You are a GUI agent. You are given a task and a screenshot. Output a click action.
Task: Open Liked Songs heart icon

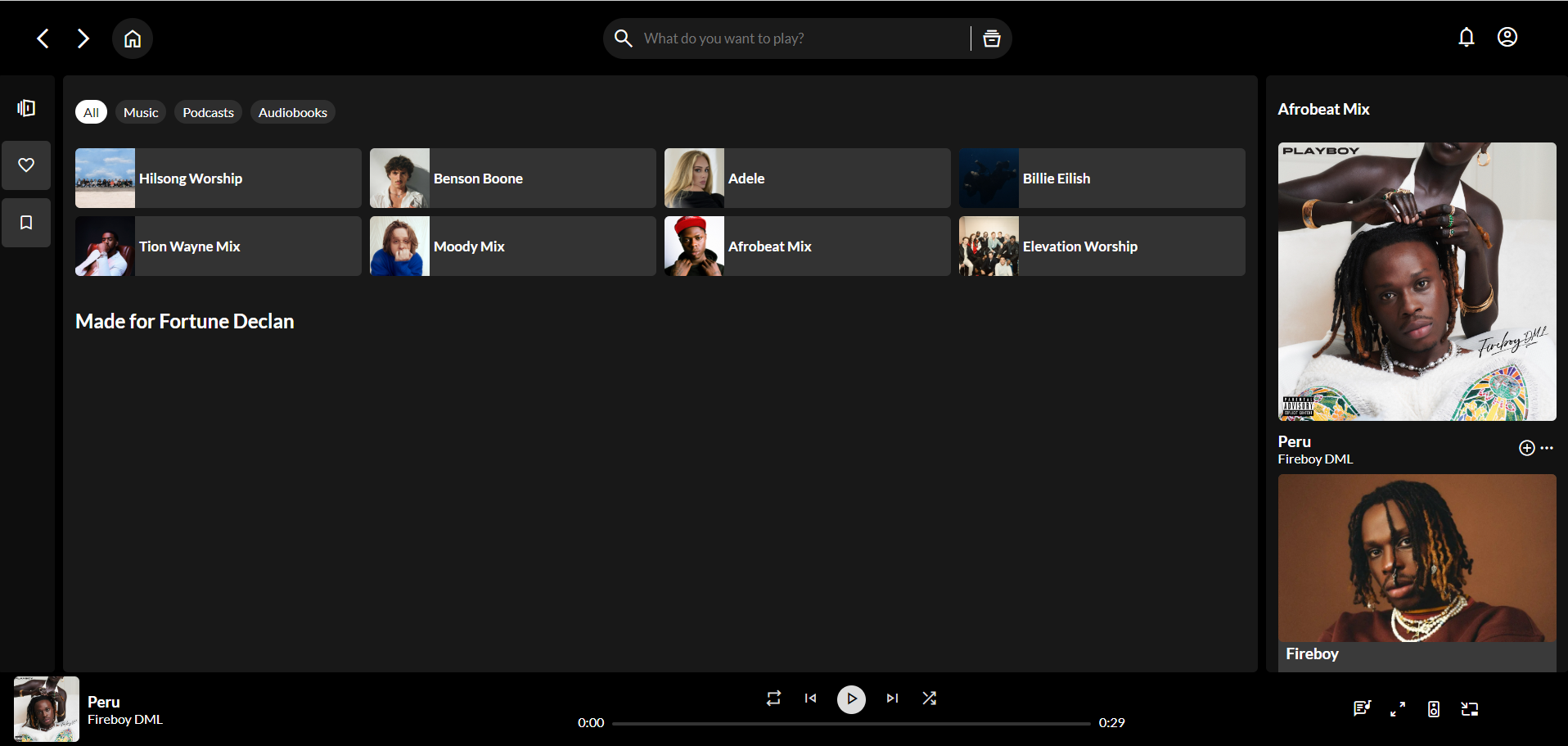tap(26, 165)
